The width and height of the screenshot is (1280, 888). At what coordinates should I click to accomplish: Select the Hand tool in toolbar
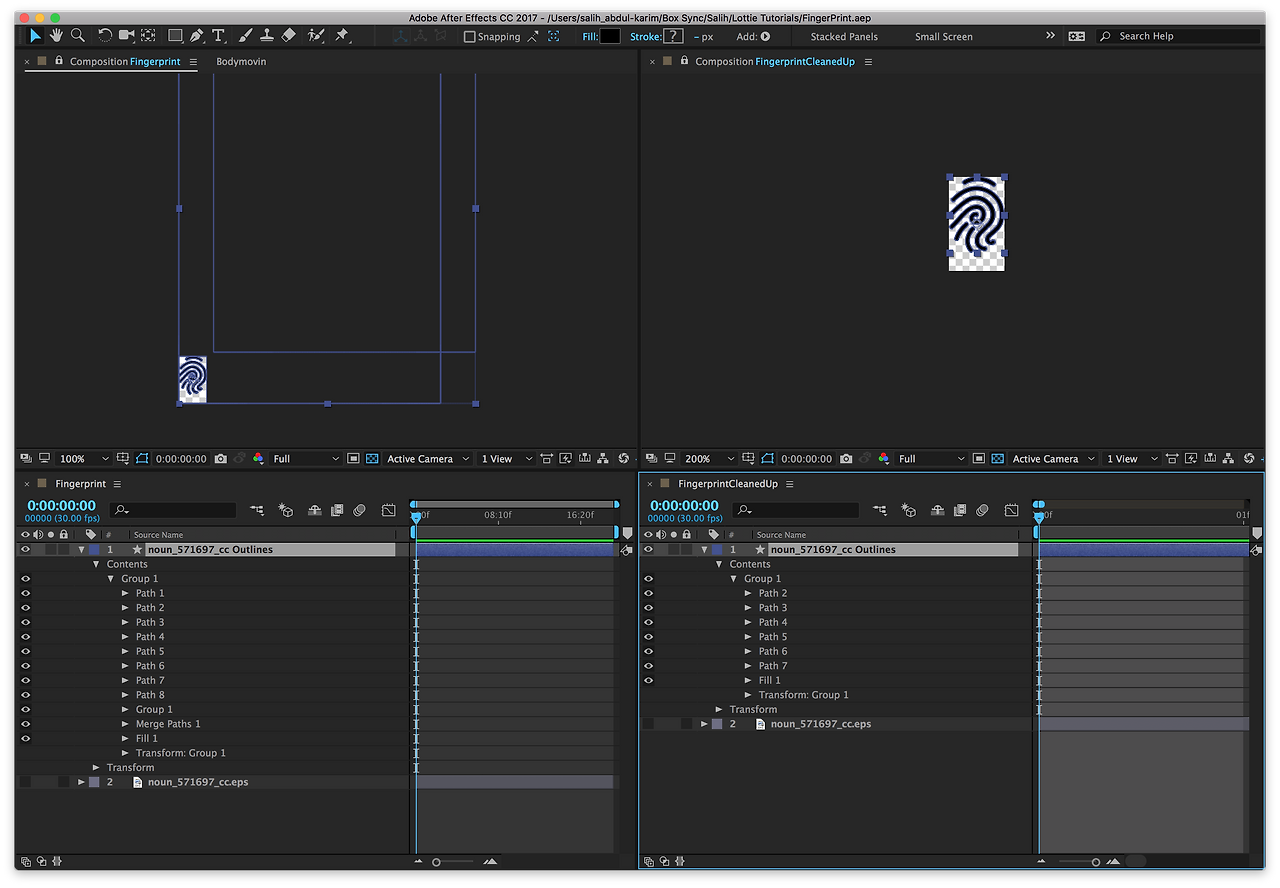pos(56,36)
